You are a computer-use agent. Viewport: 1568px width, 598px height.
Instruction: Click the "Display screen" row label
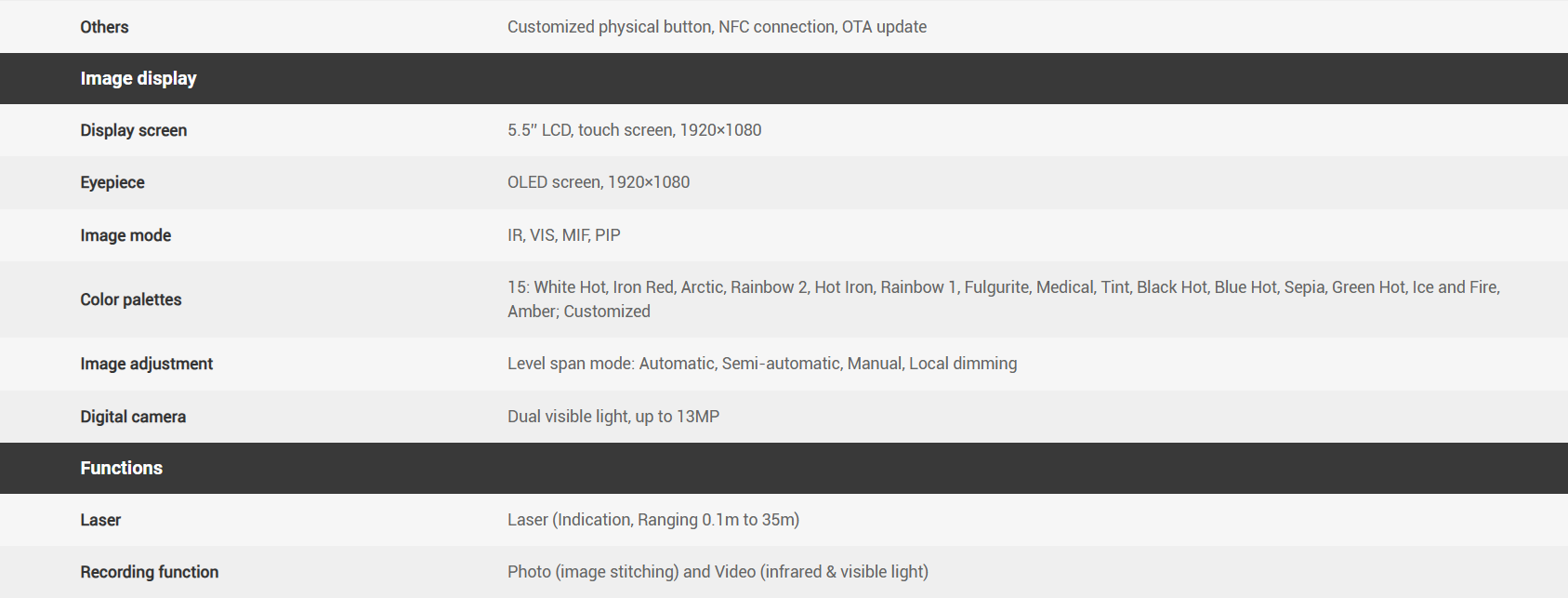pos(133,130)
